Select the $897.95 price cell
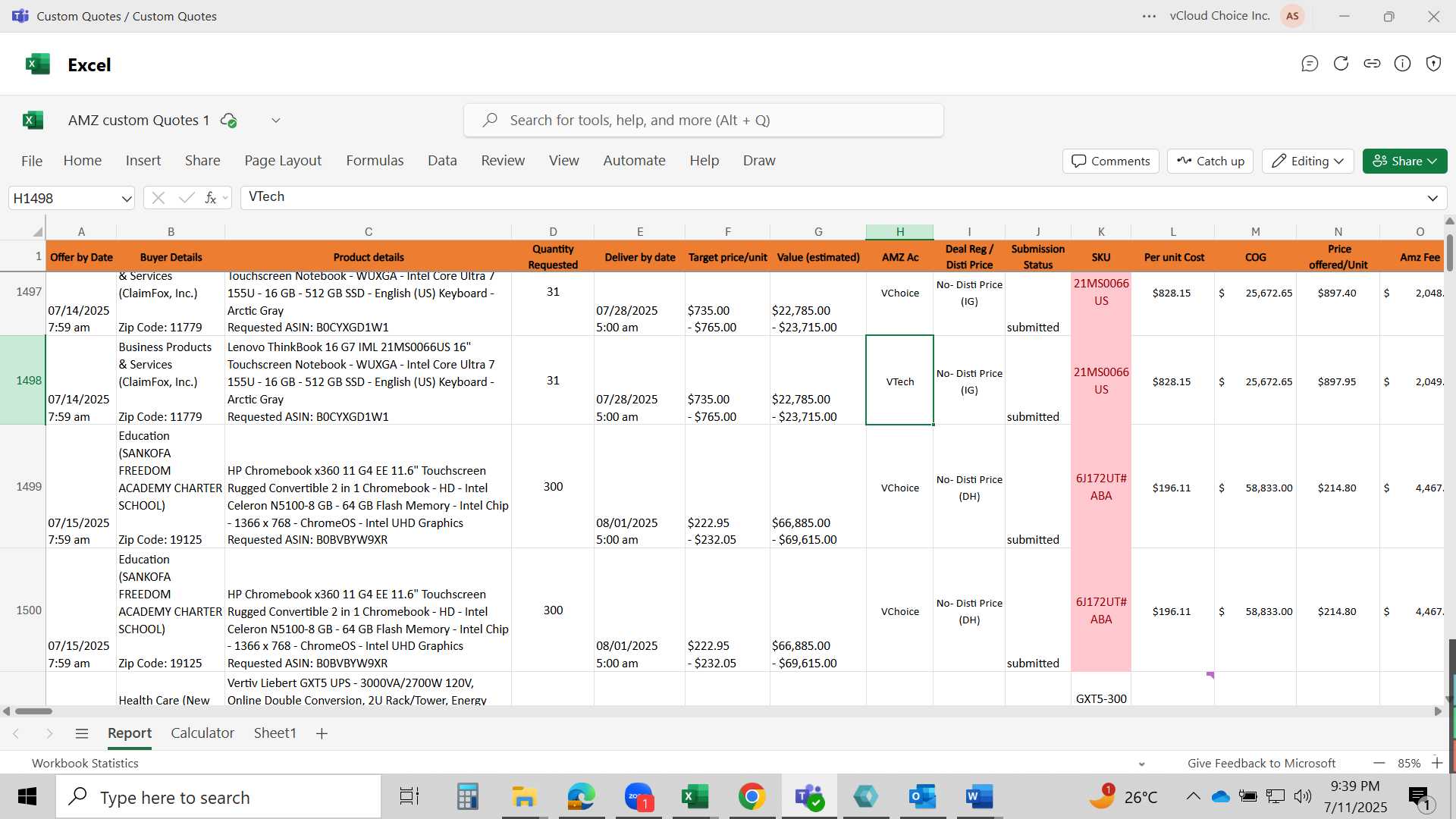Image resolution: width=1456 pixels, height=819 pixels. [1338, 381]
